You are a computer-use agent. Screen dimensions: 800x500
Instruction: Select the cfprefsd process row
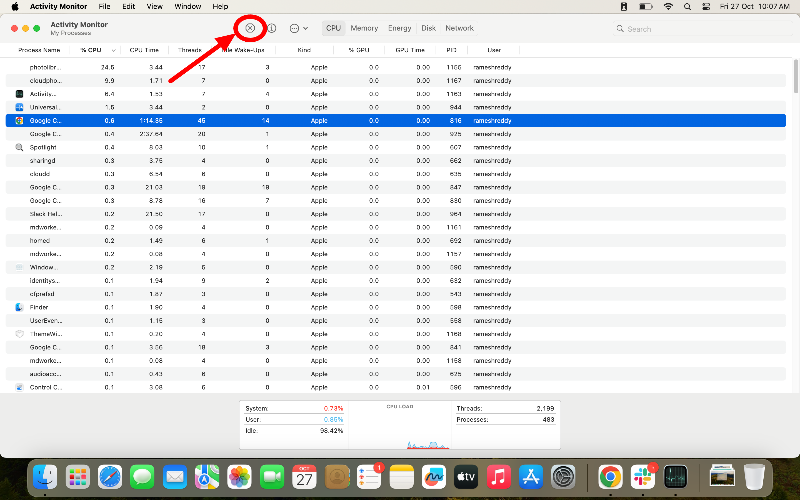tap(395, 294)
